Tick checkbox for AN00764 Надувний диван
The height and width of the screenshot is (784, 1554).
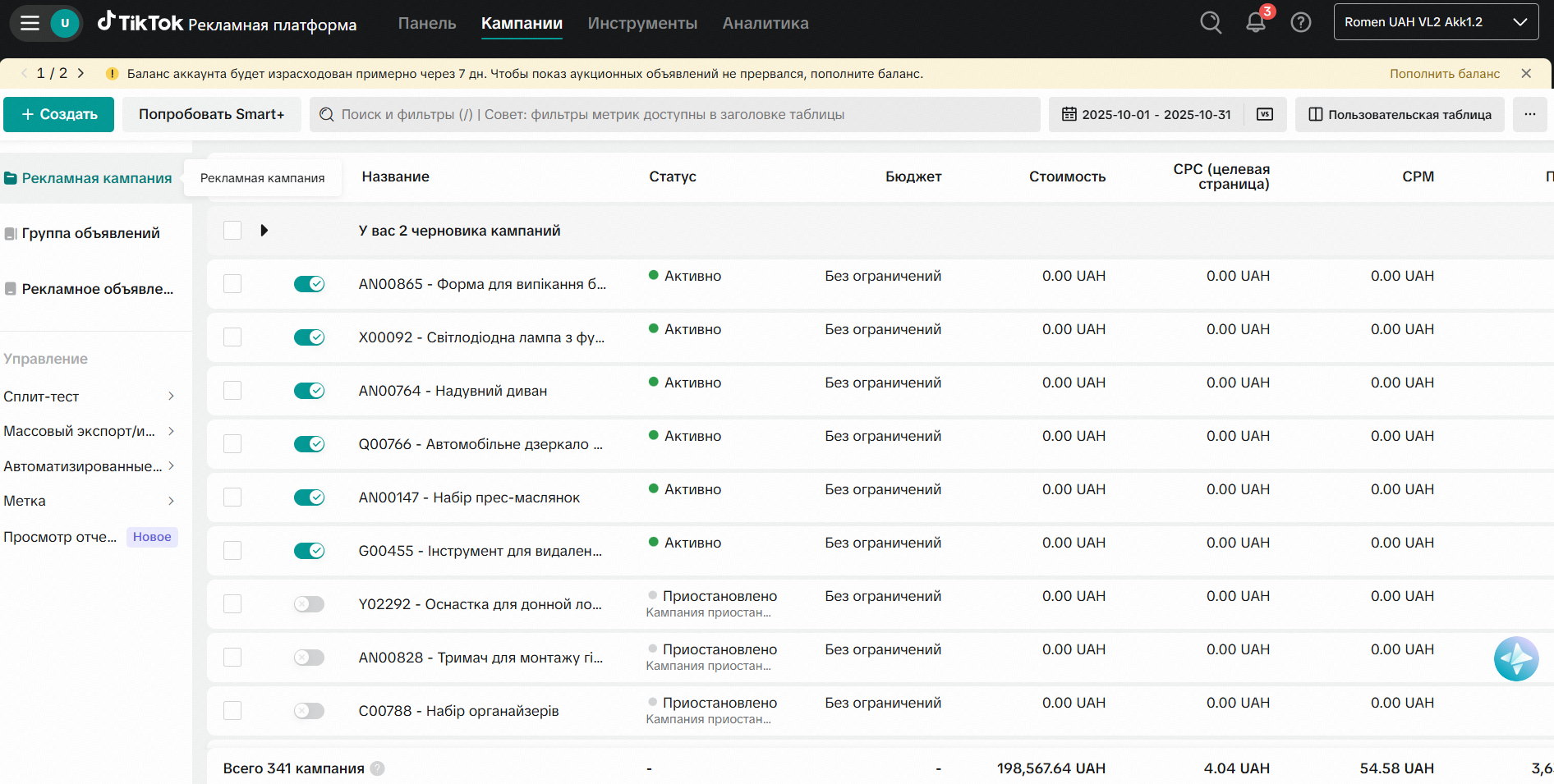pyautogui.click(x=232, y=391)
